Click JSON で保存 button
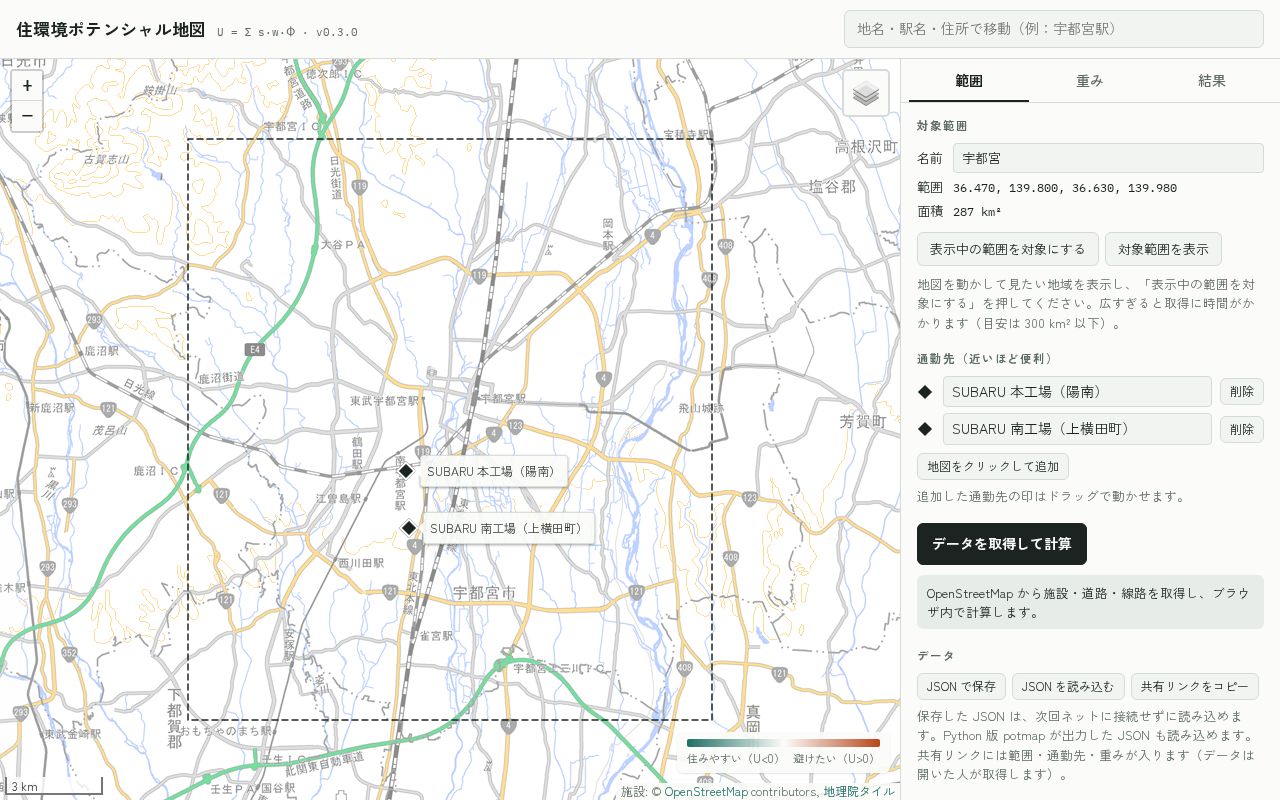The height and width of the screenshot is (800, 1280). tap(961, 687)
